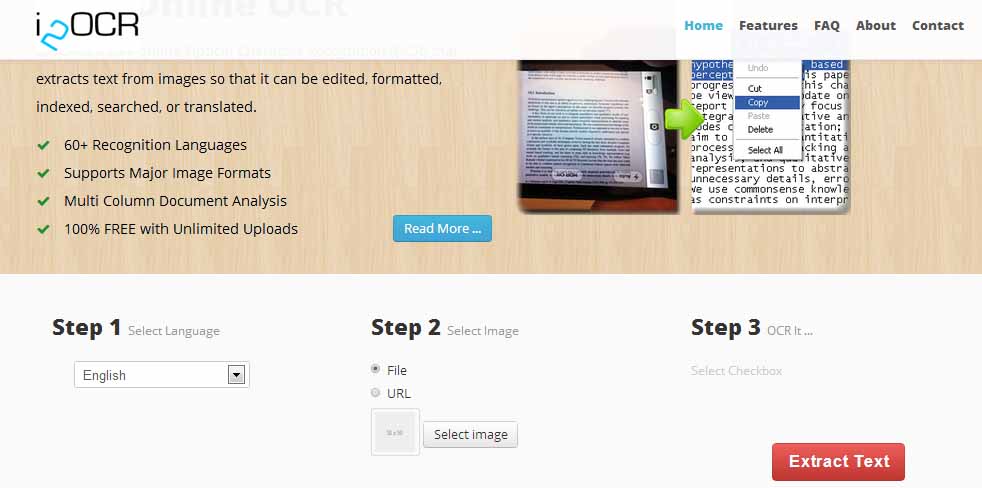Select the URL radio option
This screenshot has width=982, height=488.
point(376,393)
